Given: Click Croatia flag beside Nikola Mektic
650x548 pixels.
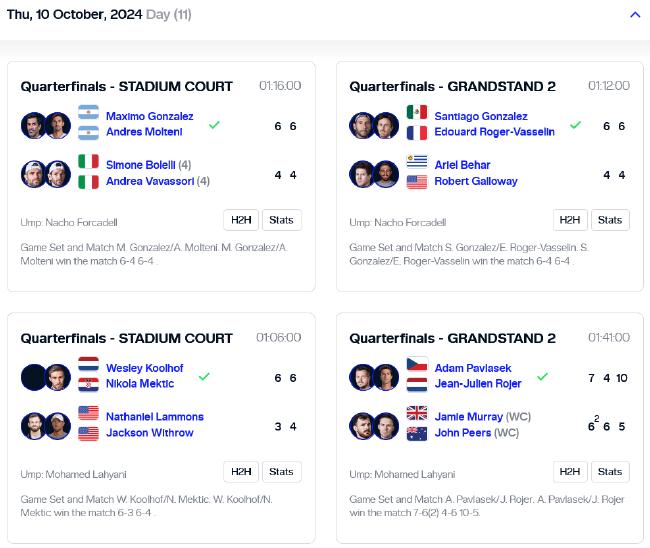Looking at the screenshot, I should pyautogui.click(x=89, y=384).
